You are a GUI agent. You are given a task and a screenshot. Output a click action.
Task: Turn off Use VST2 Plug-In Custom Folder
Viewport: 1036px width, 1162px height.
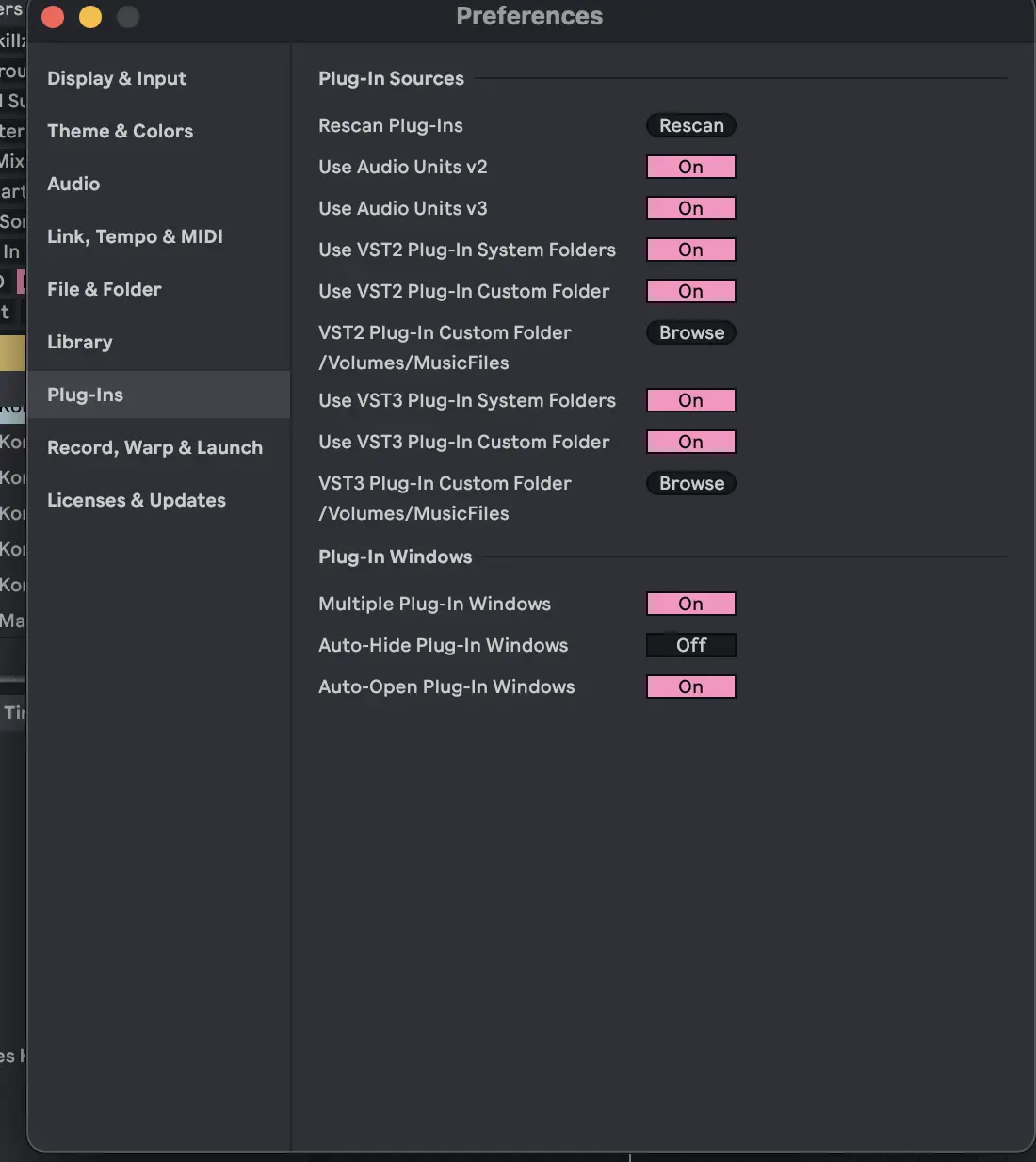tap(691, 291)
